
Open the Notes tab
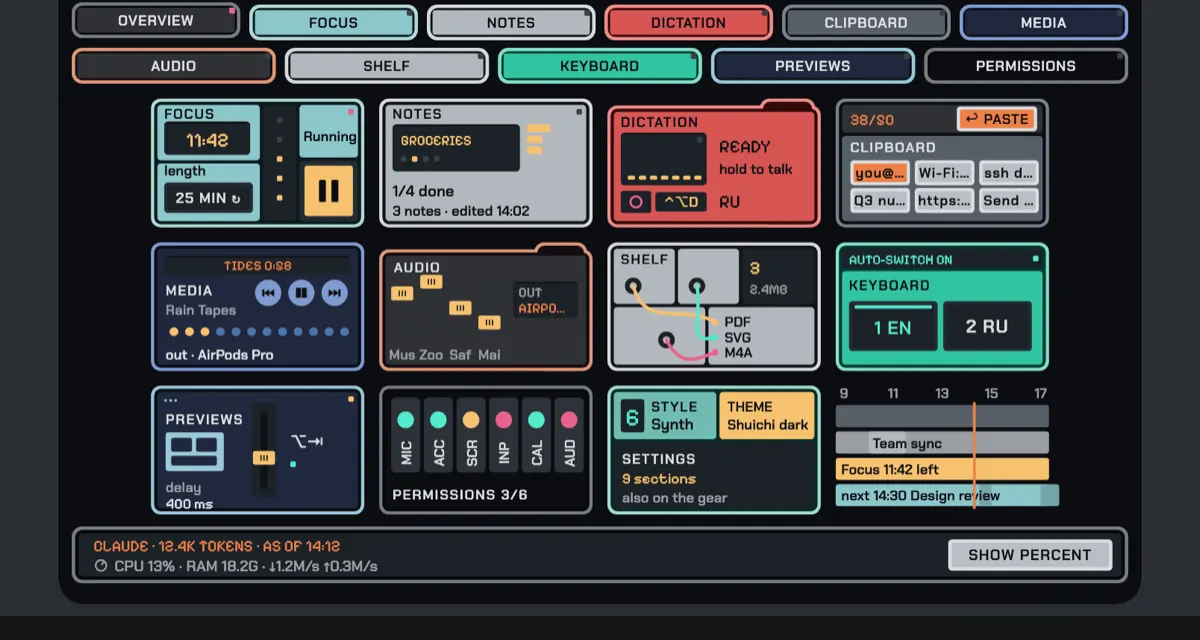[x=511, y=23]
